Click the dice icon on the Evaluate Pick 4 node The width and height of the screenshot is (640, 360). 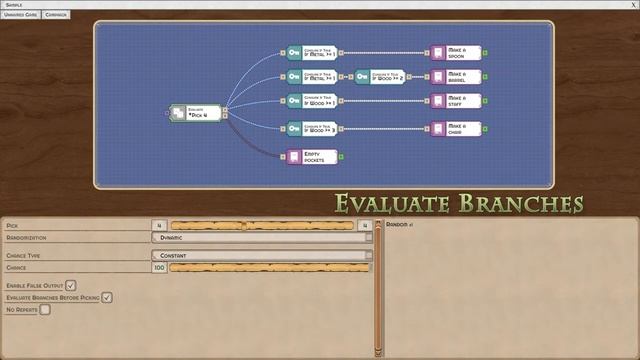click(x=178, y=113)
